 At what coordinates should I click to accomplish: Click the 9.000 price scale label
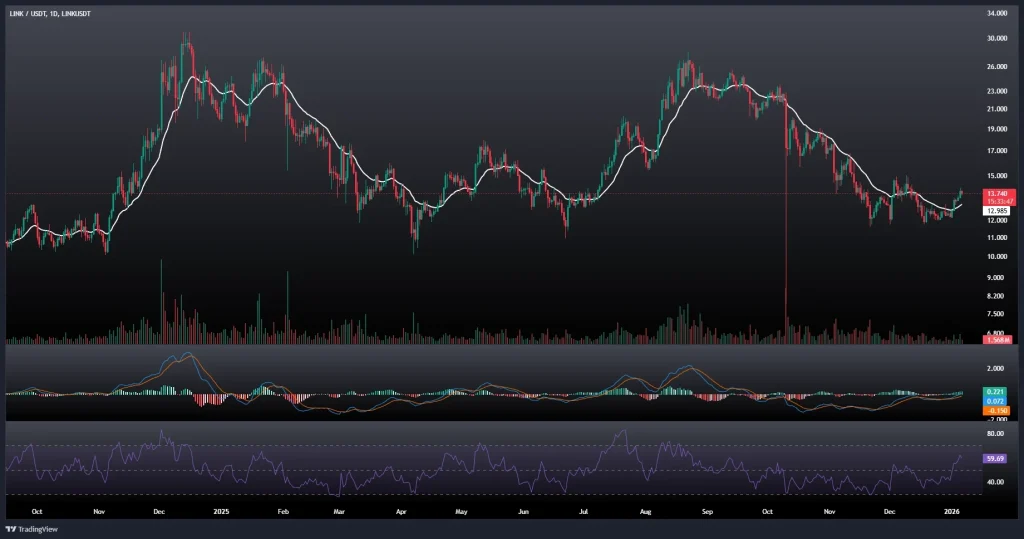coord(996,277)
